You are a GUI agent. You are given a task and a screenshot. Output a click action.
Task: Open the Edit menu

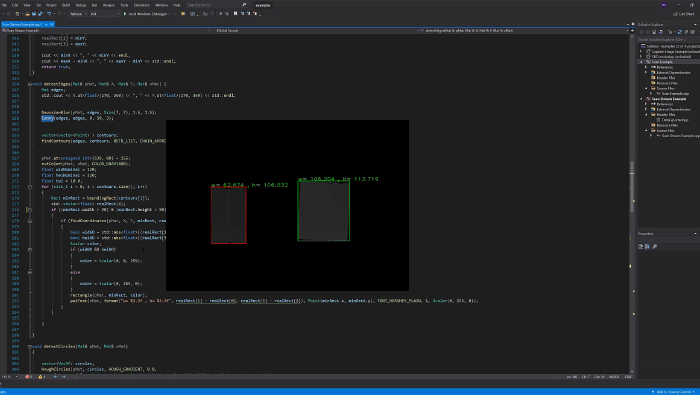(15, 5)
